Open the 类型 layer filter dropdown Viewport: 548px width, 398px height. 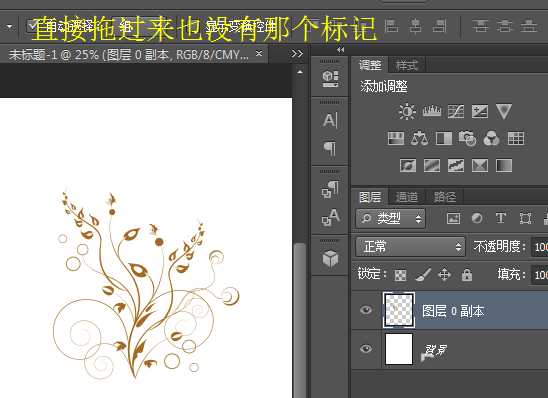point(391,219)
